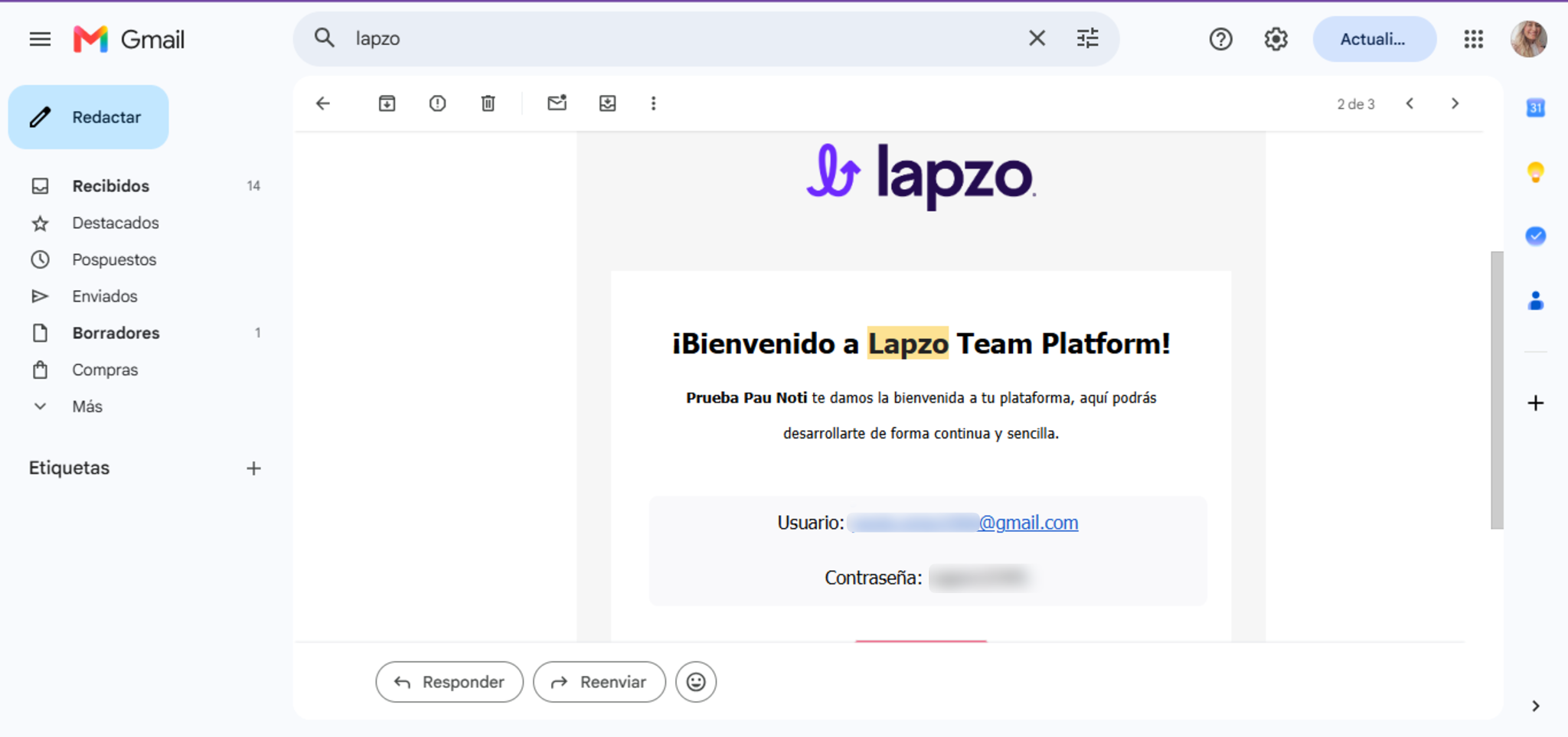Click the search magnifier icon
The width and height of the screenshot is (1568, 737).
(x=325, y=38)
